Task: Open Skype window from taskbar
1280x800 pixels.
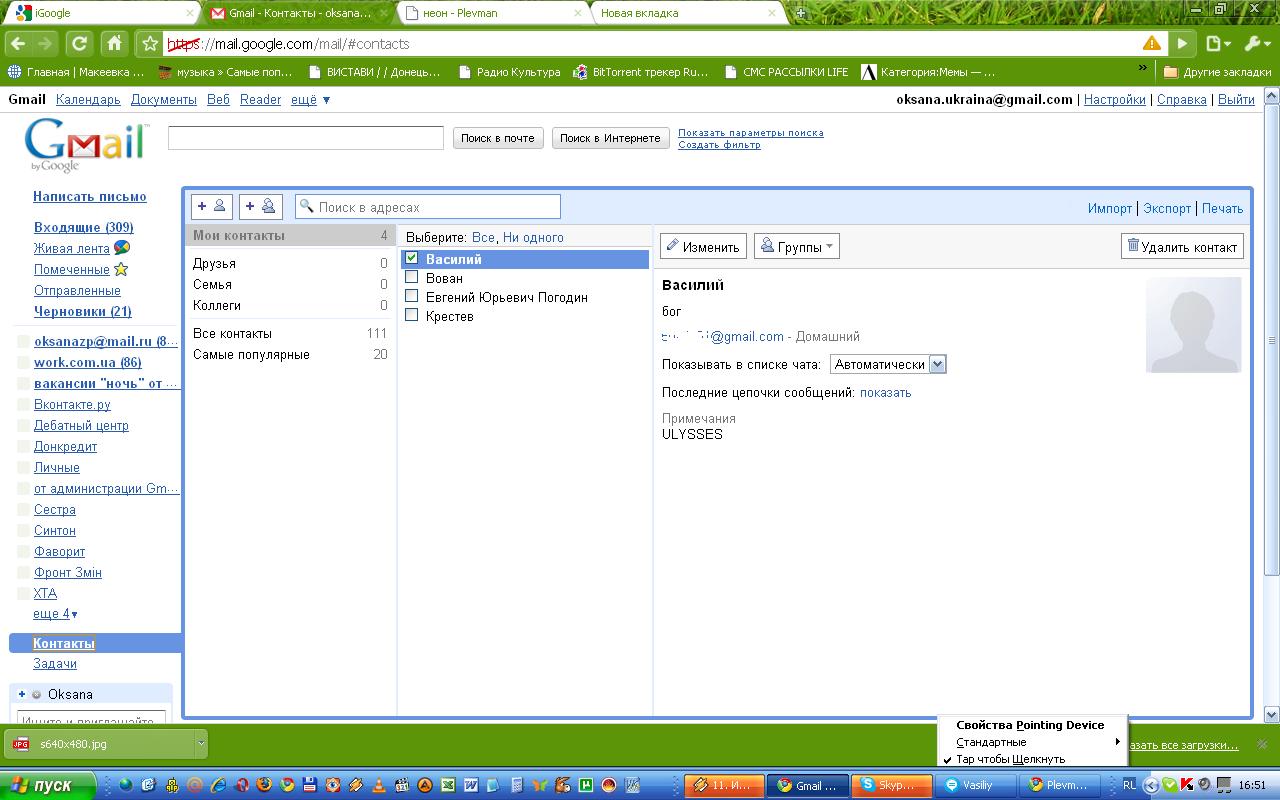Action: [x=894, y=786]
